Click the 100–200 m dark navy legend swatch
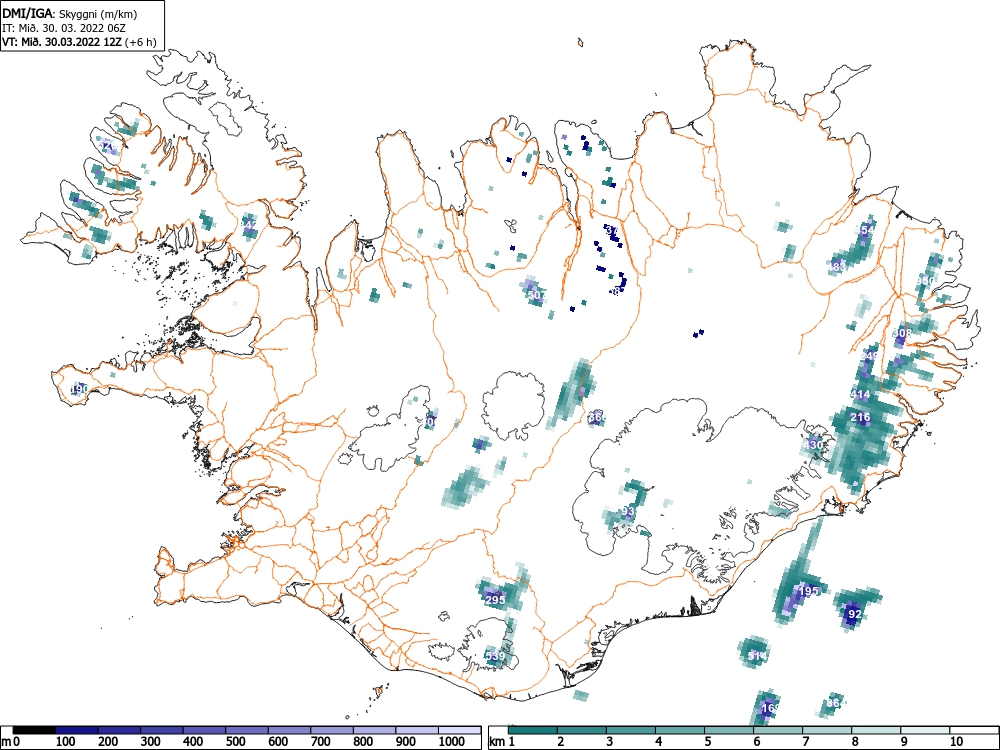 pyautogui.click(x=77, y=730)
